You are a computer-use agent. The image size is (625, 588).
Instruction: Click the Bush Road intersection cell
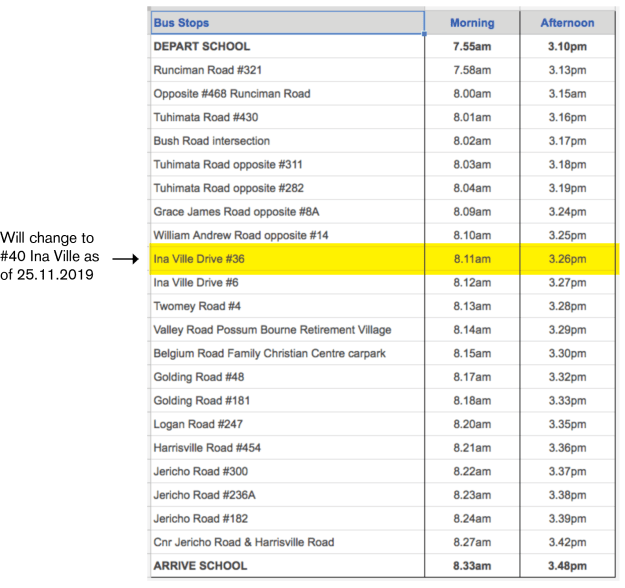click(212, 141)
